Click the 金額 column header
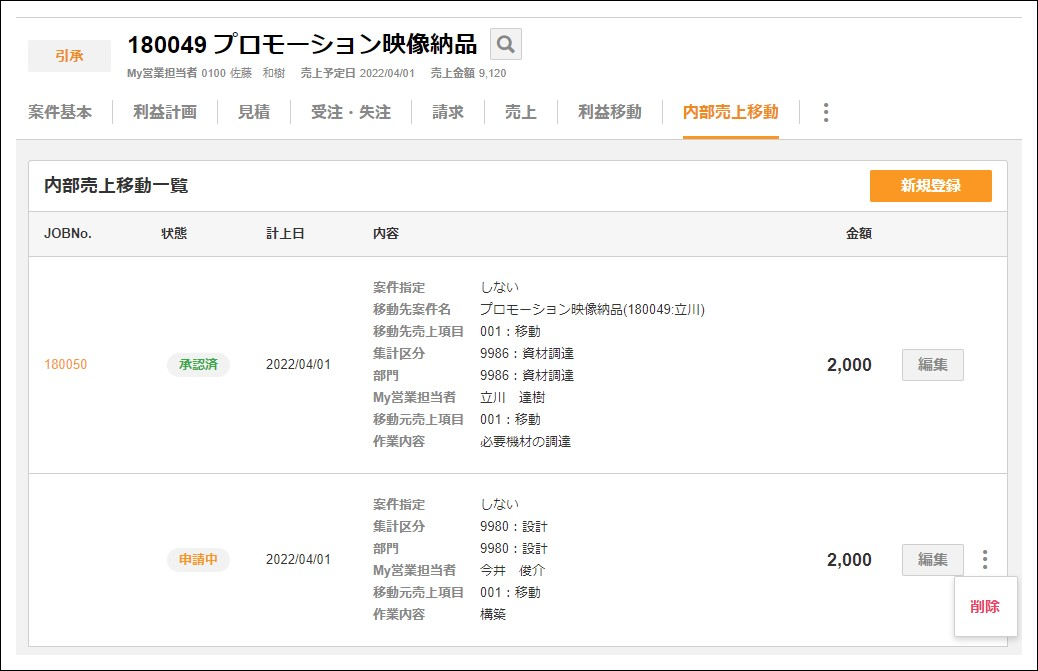The image size is (1038, 671). coord(859,234)
